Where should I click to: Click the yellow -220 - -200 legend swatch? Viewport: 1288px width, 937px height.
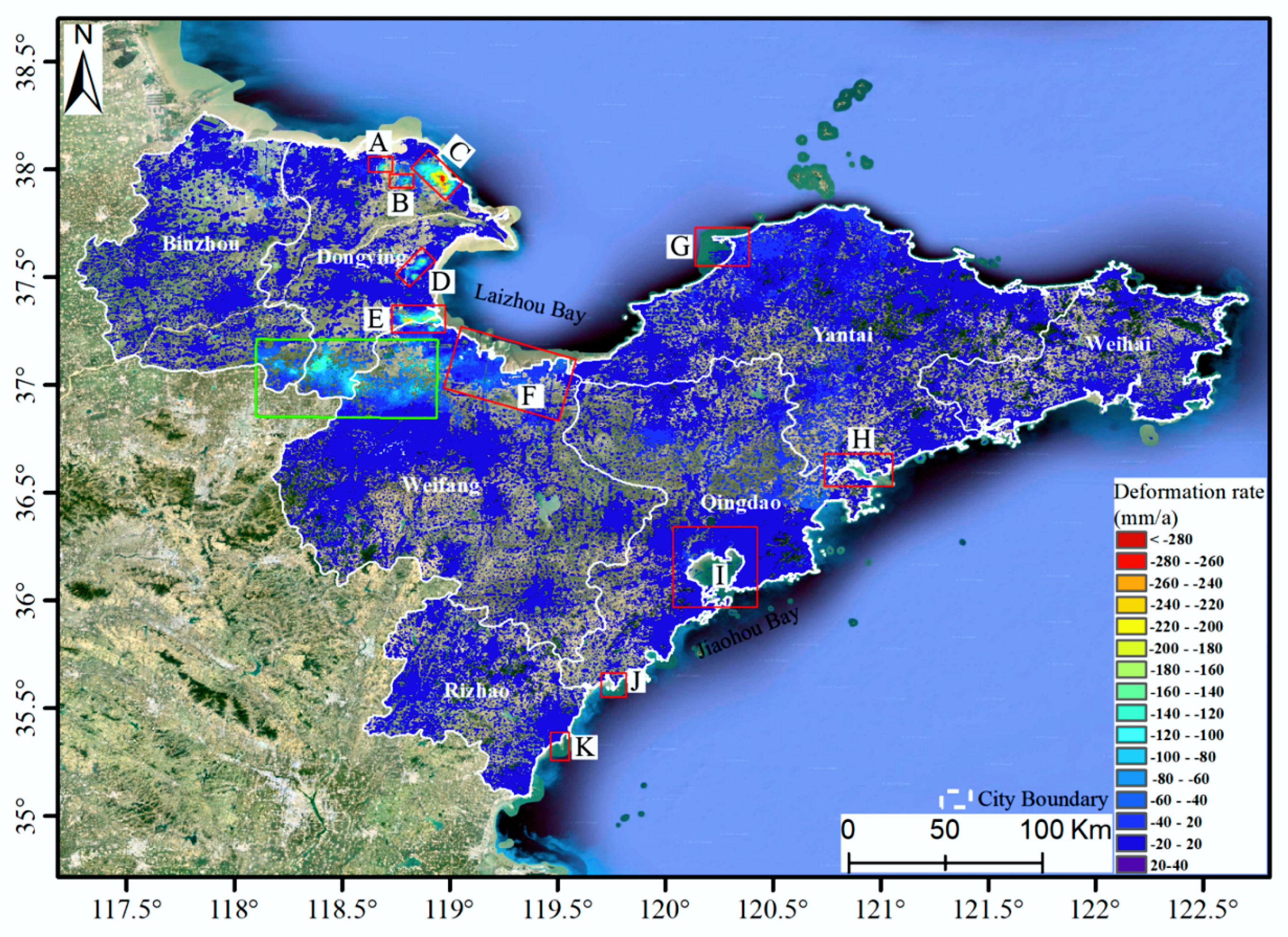pyautogui.click(x=1131, y=626)
